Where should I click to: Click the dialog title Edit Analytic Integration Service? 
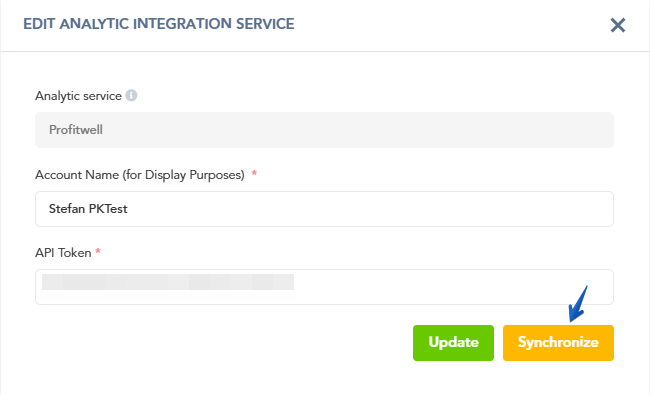[159, 24]
